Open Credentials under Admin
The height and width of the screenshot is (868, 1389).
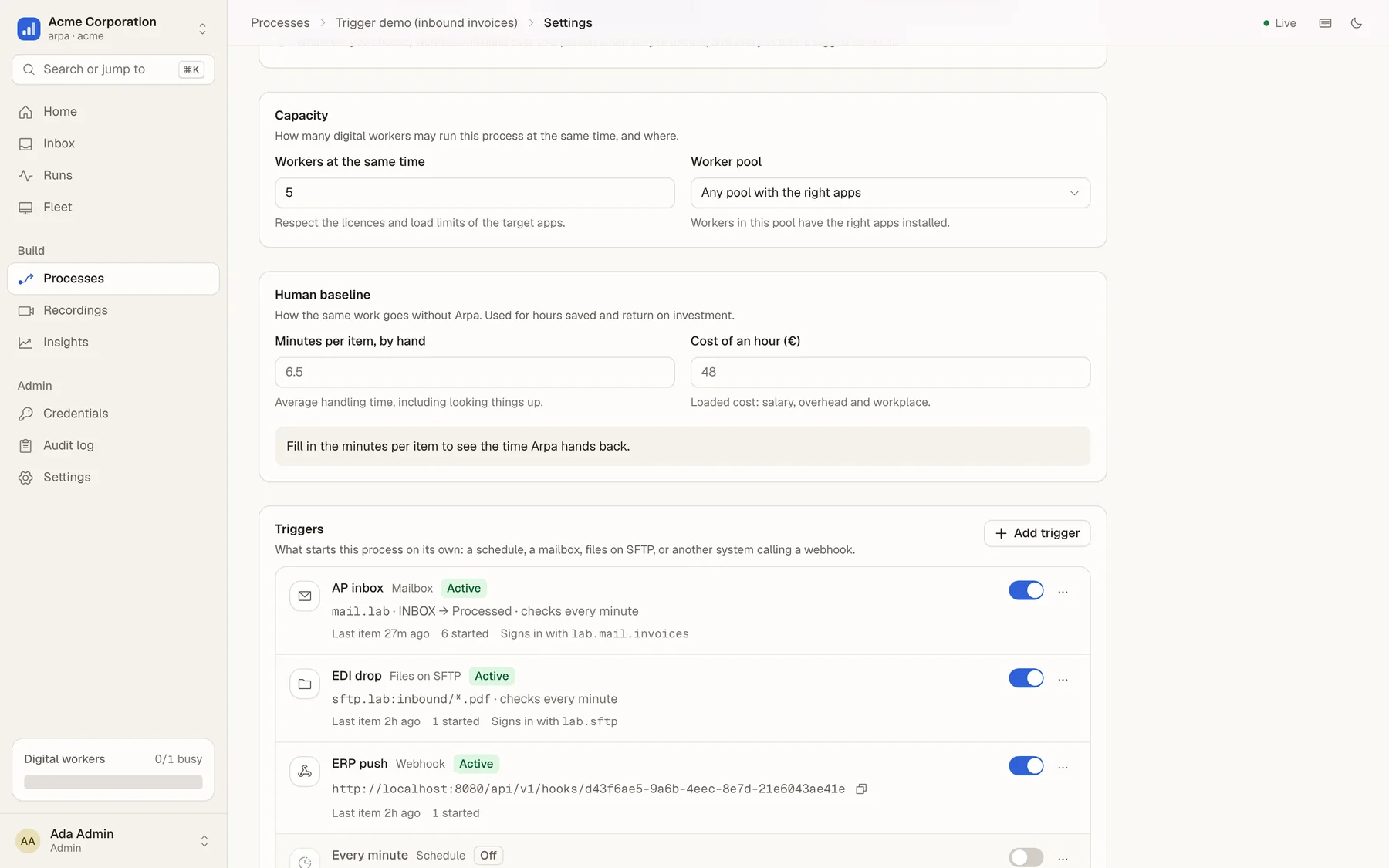pos(113,414)
